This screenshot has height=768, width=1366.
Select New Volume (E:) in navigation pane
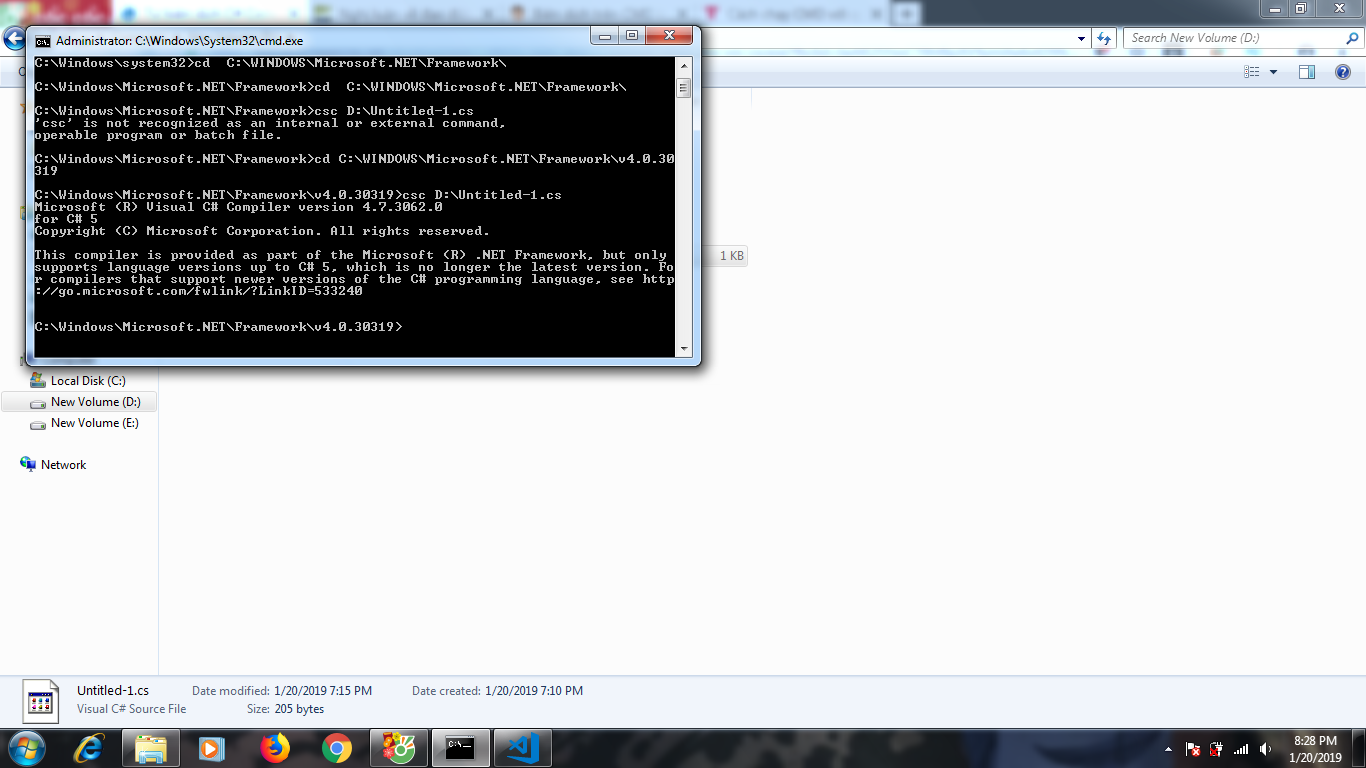point(94,423)
